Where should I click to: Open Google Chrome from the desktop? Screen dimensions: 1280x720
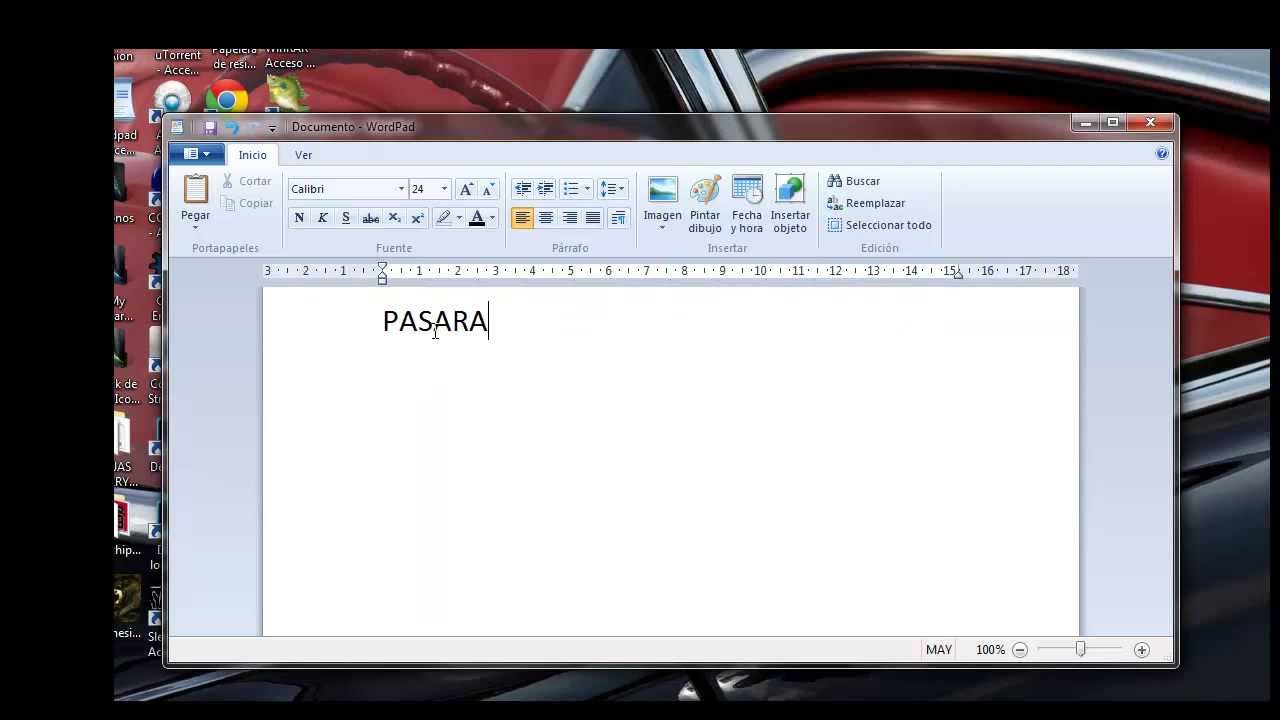pos(226,98)
